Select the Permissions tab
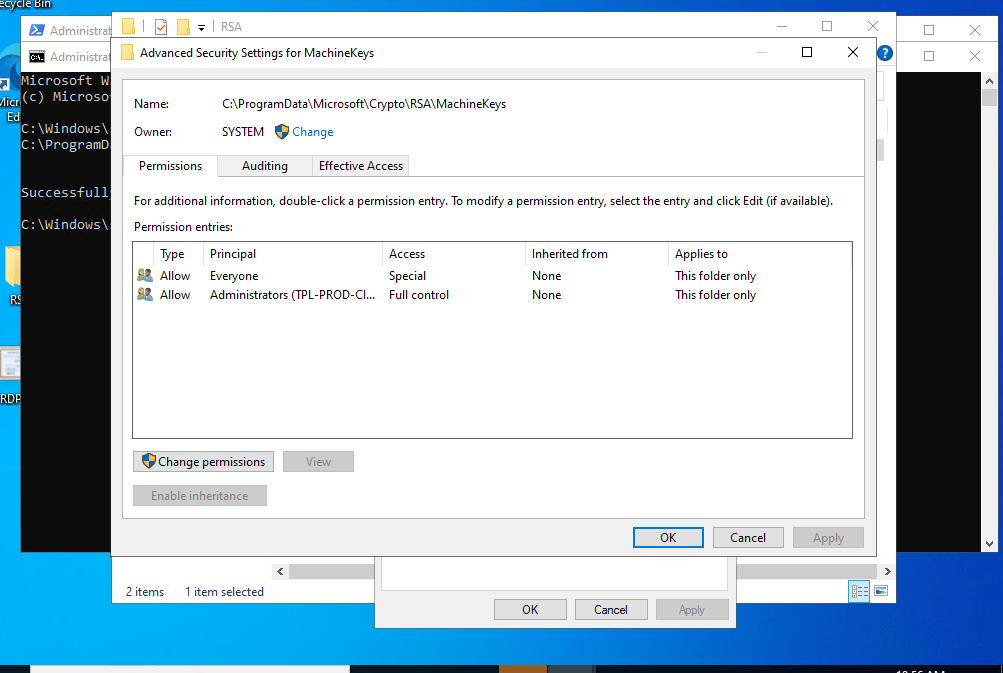This screenshot has width=1003, height=673. (170, 166)
